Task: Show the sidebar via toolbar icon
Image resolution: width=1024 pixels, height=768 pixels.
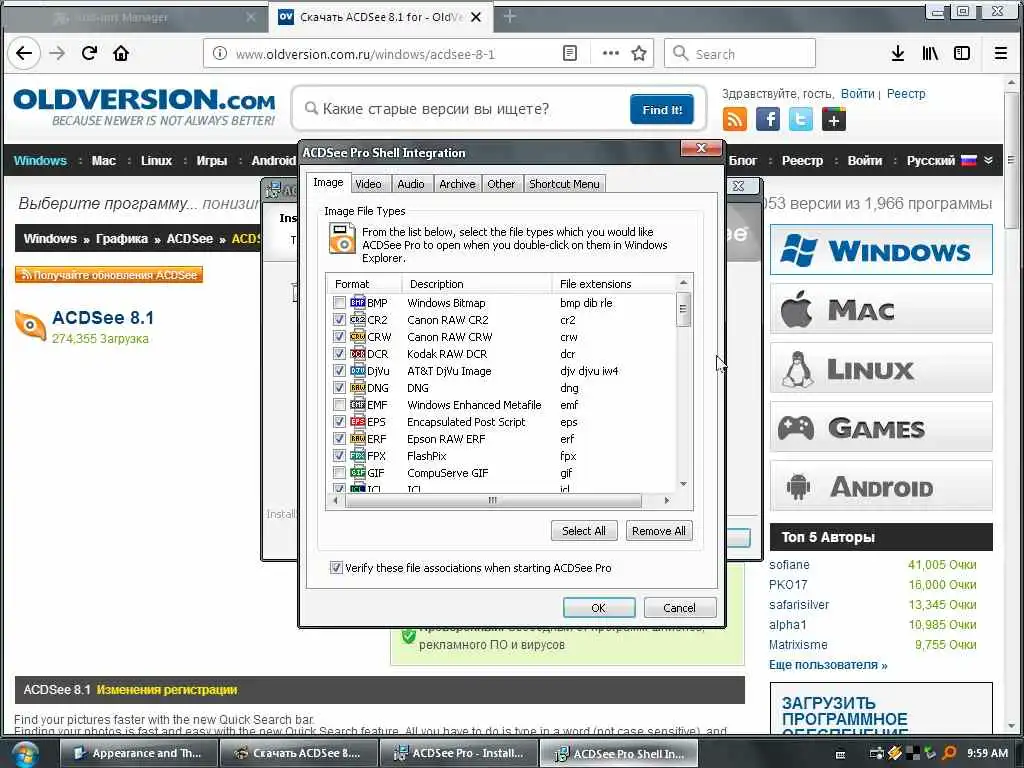Action: (x=962, y=54)
